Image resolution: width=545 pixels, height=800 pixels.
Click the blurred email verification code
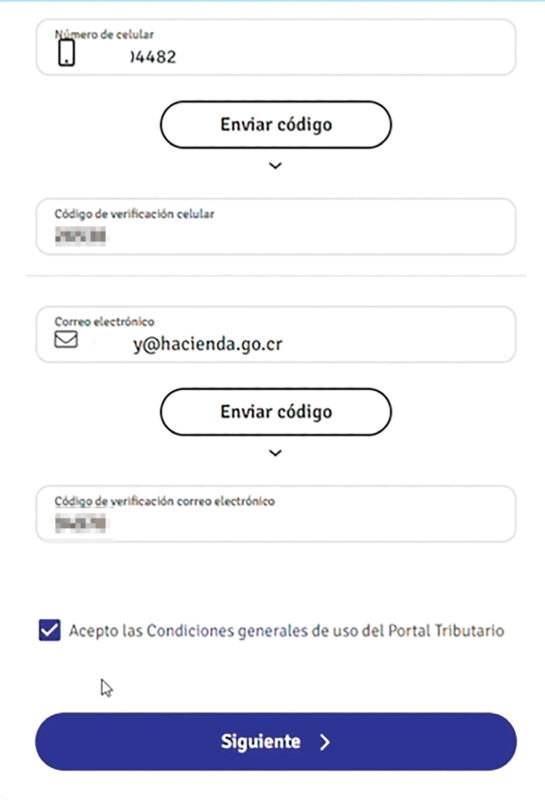[x=80, y=523]
